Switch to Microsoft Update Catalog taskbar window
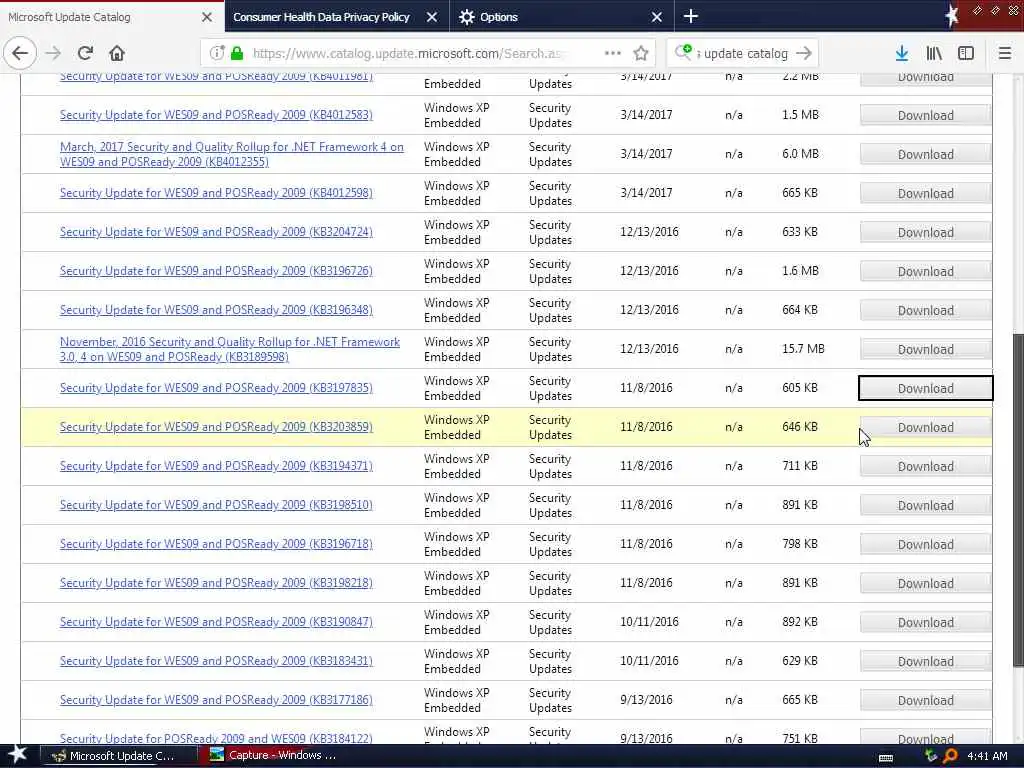 (x=119, y=756)
